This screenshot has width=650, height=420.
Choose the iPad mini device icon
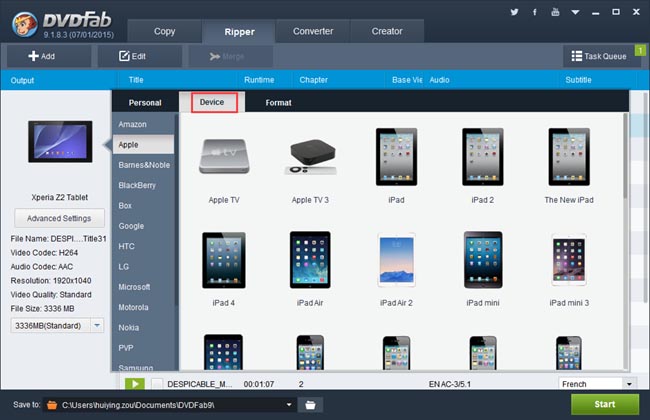coord(483,260)
